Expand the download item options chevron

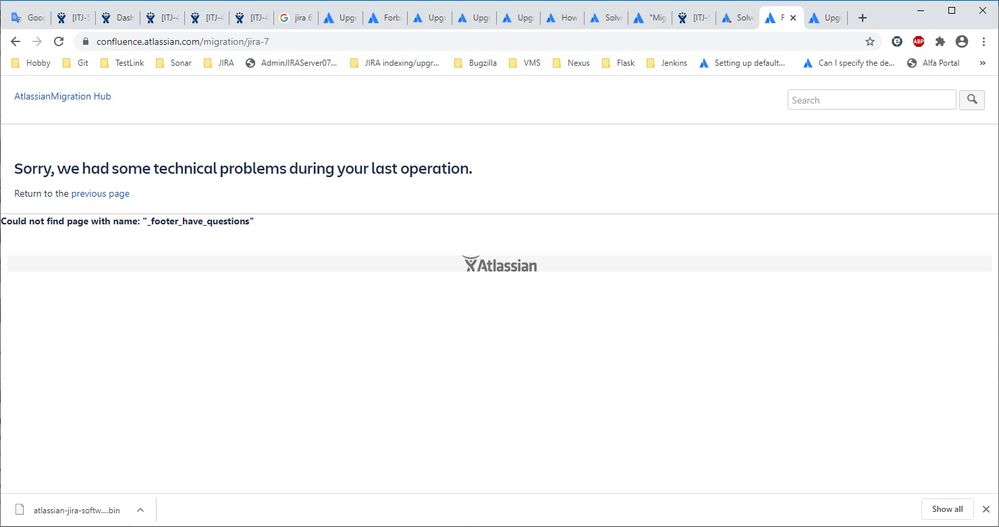(x=140, y=510)
